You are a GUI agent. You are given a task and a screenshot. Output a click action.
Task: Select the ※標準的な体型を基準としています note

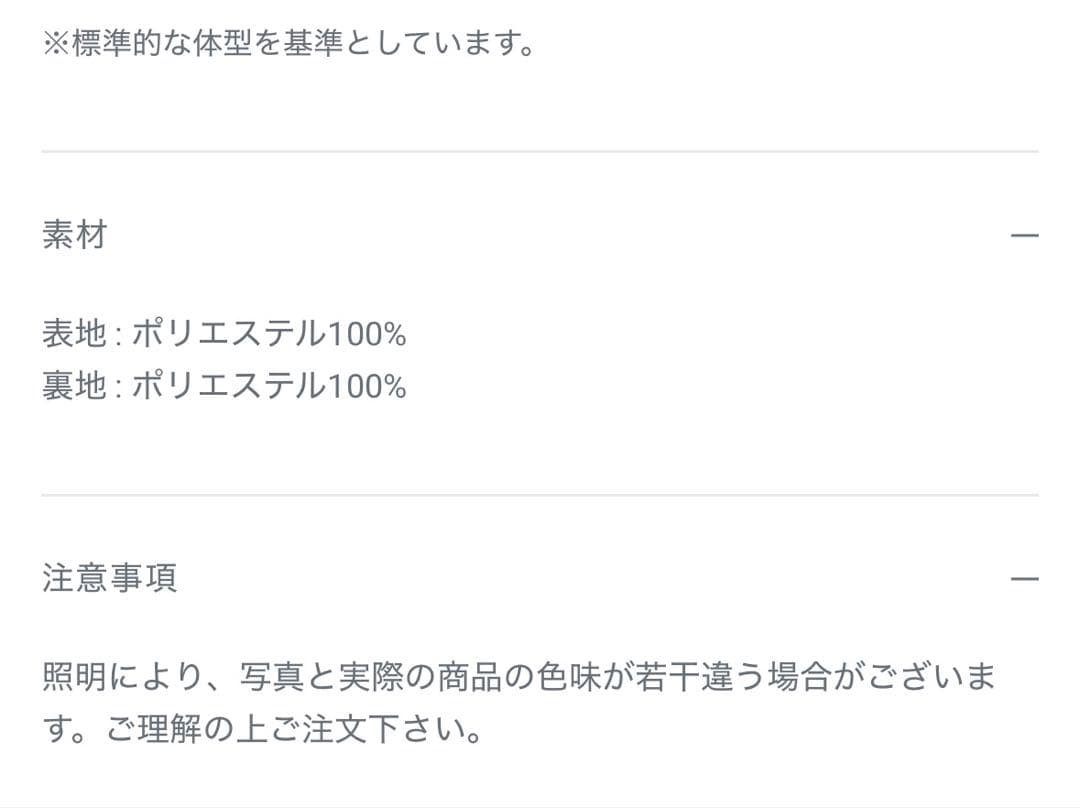coord(290,45)
